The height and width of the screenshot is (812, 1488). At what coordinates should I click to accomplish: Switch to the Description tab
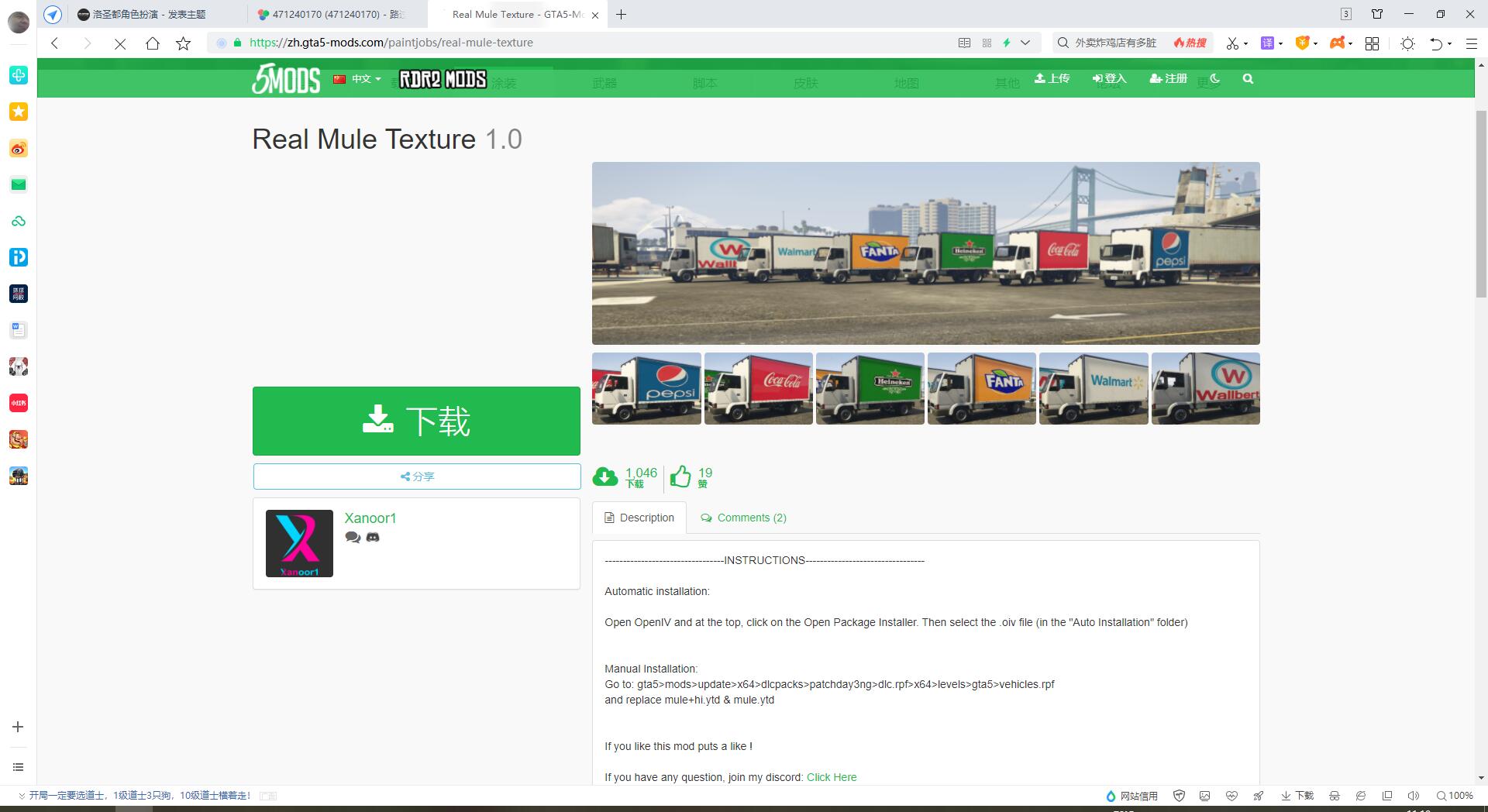tap(639, 518)
